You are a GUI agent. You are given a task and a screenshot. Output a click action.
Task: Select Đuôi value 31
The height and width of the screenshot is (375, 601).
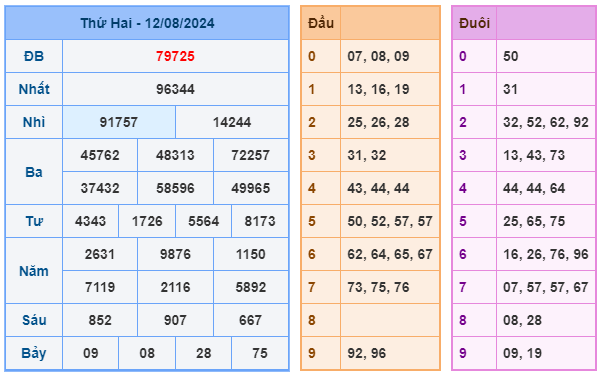pyautogui.click(x=511, y=89)
